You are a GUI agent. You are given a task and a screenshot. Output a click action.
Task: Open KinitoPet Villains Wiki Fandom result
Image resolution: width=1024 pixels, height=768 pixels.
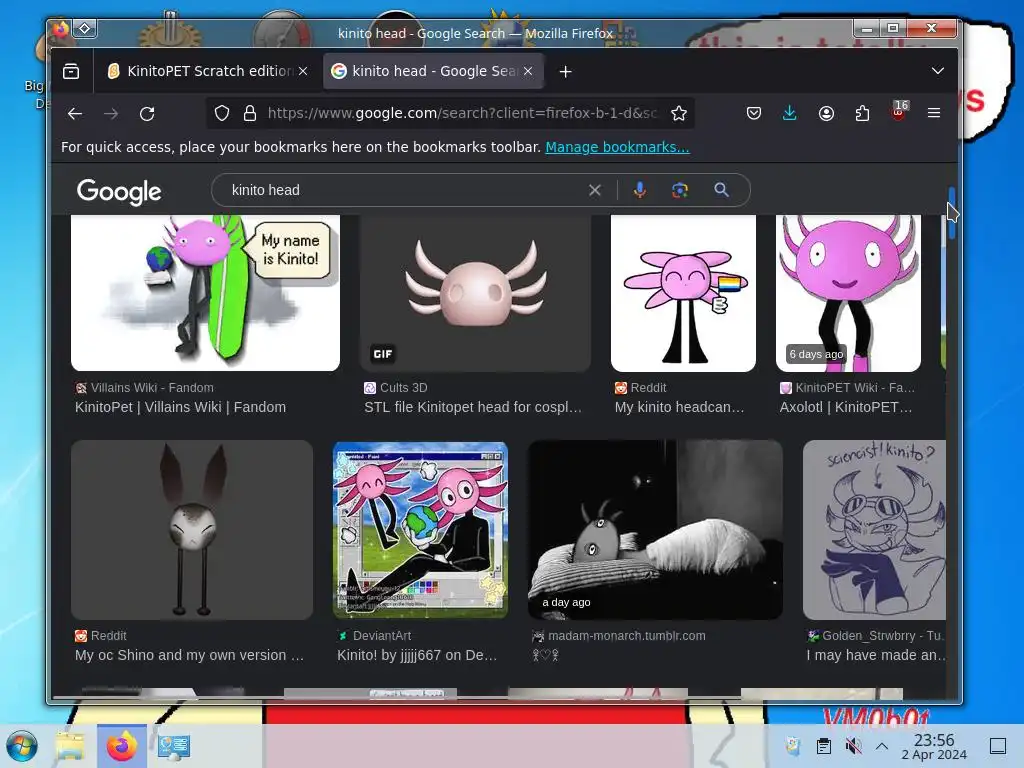click(x=180, y=407)
